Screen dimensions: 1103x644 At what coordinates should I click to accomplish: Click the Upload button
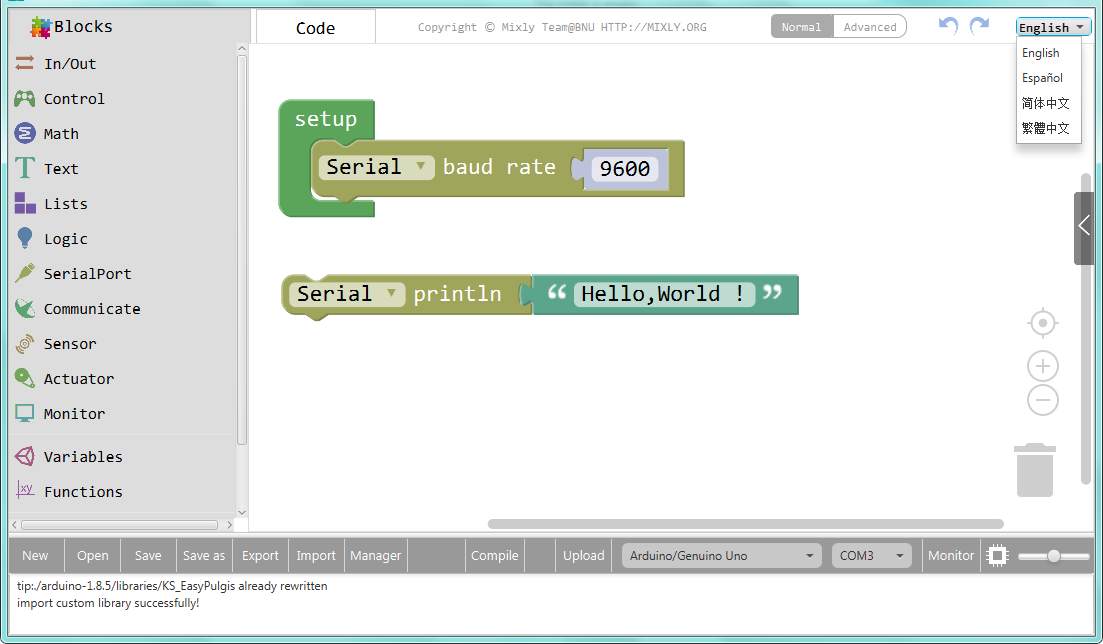[583, 556]
